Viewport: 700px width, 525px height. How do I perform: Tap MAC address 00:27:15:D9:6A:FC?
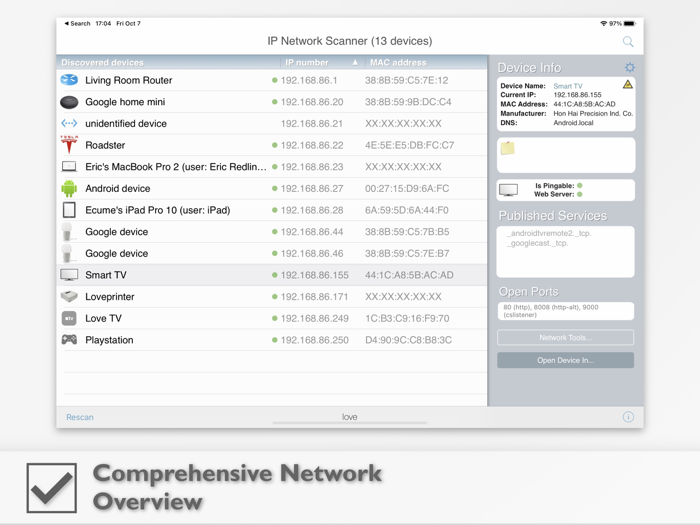tap(407, 188)
